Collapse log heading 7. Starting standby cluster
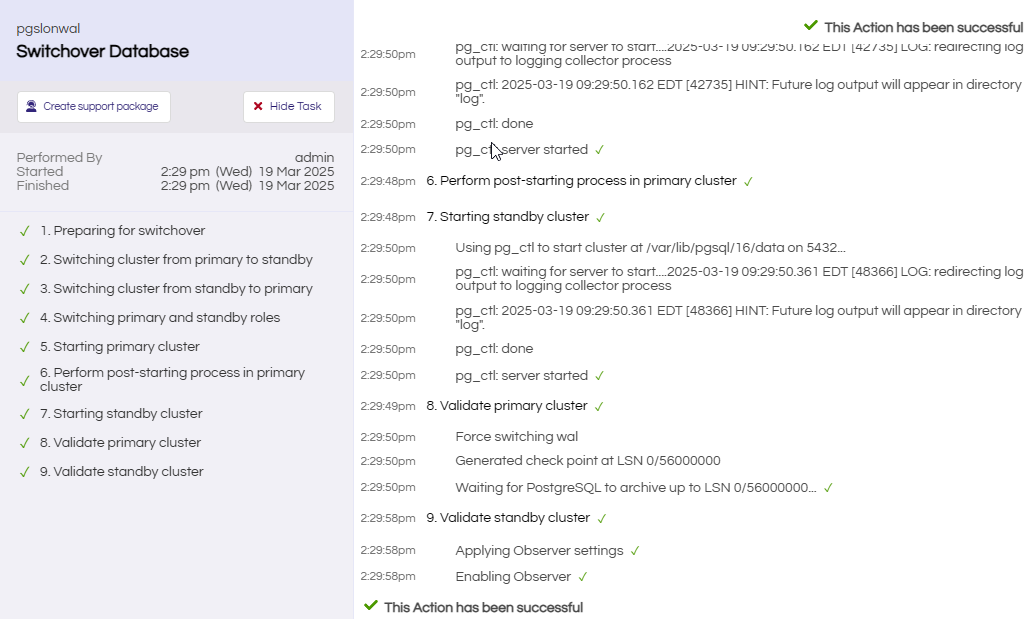 click(507, 217)
